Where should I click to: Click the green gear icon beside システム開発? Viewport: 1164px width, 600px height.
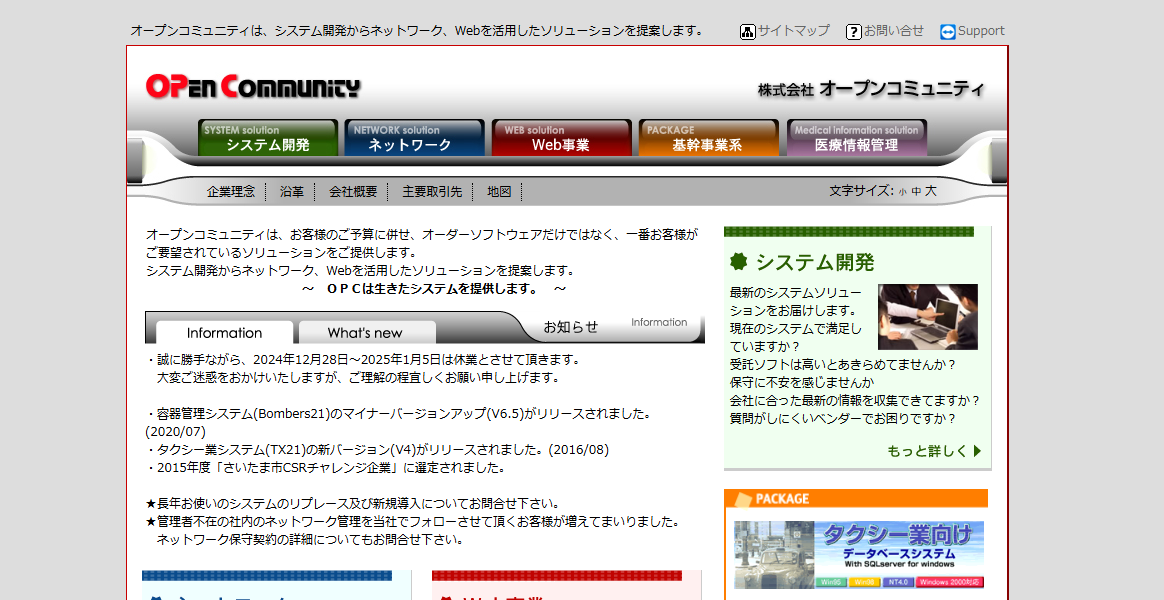click(x=738, y=261)
